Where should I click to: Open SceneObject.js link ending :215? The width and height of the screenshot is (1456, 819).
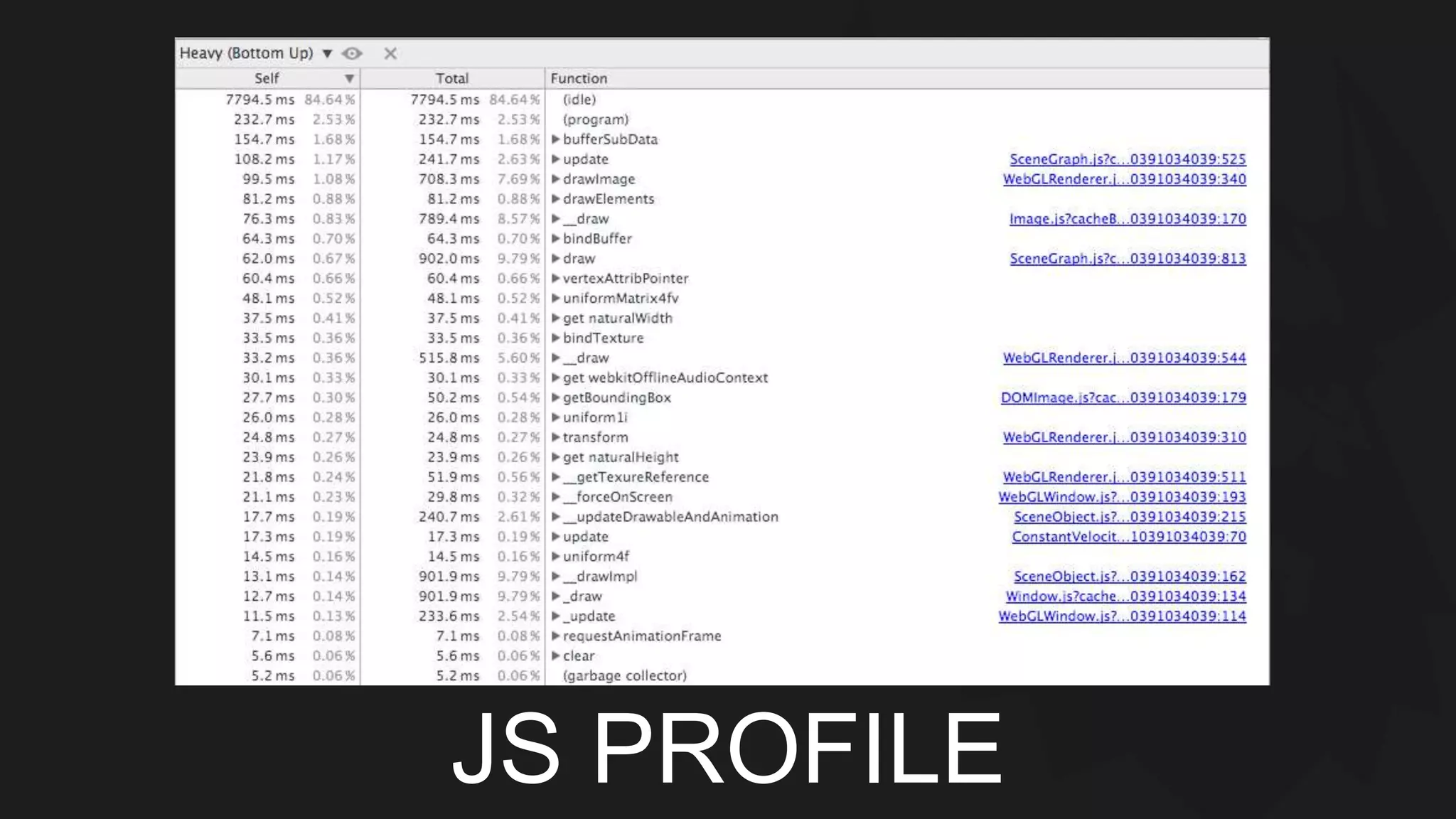pyautogui.click(x=1130, y=518)
